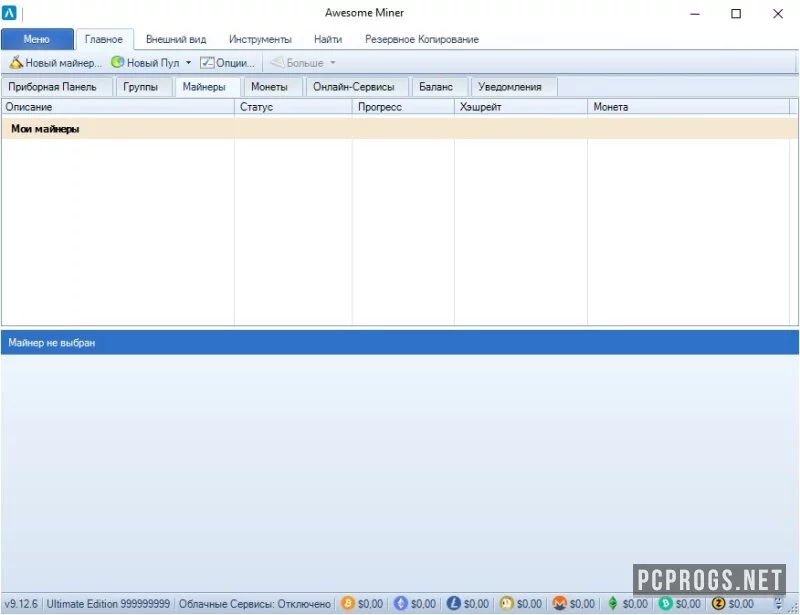This screenshot has height=615, width=800.
Task: Click the $0,00 value beside Zcash icon
Action: pos(741,604)
